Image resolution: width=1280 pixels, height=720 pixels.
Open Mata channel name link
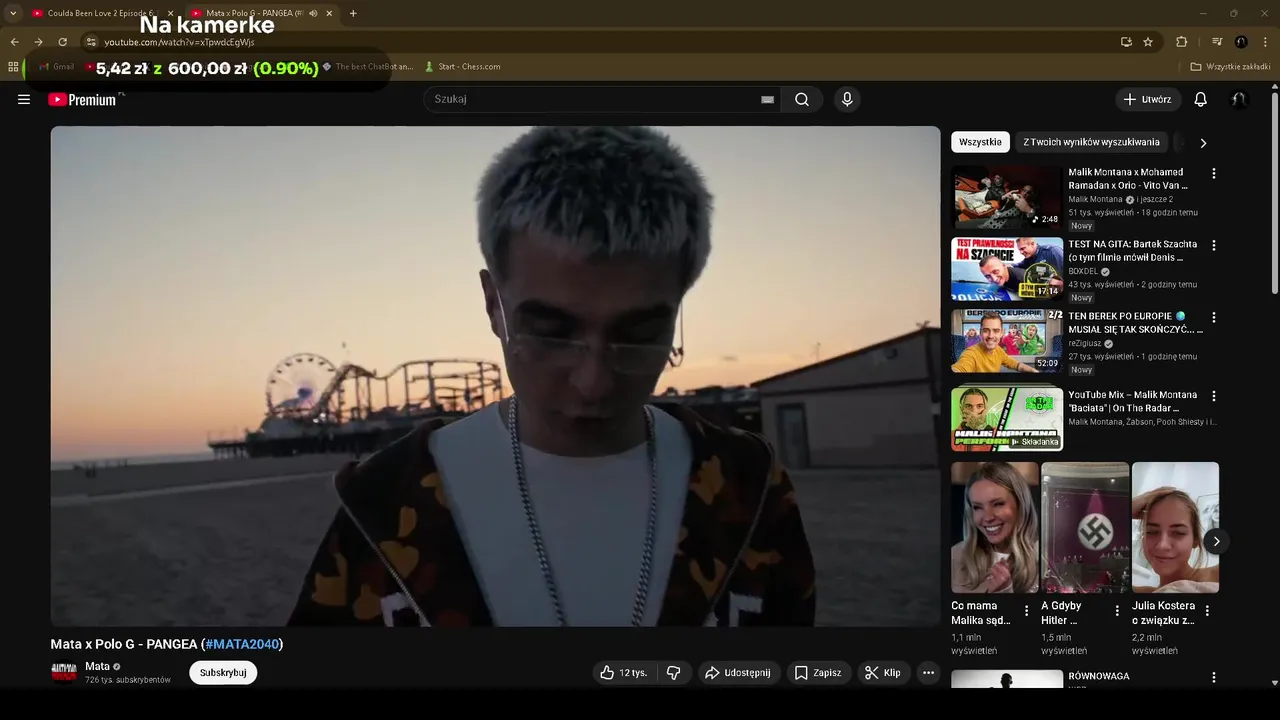[x=97, y=666]
